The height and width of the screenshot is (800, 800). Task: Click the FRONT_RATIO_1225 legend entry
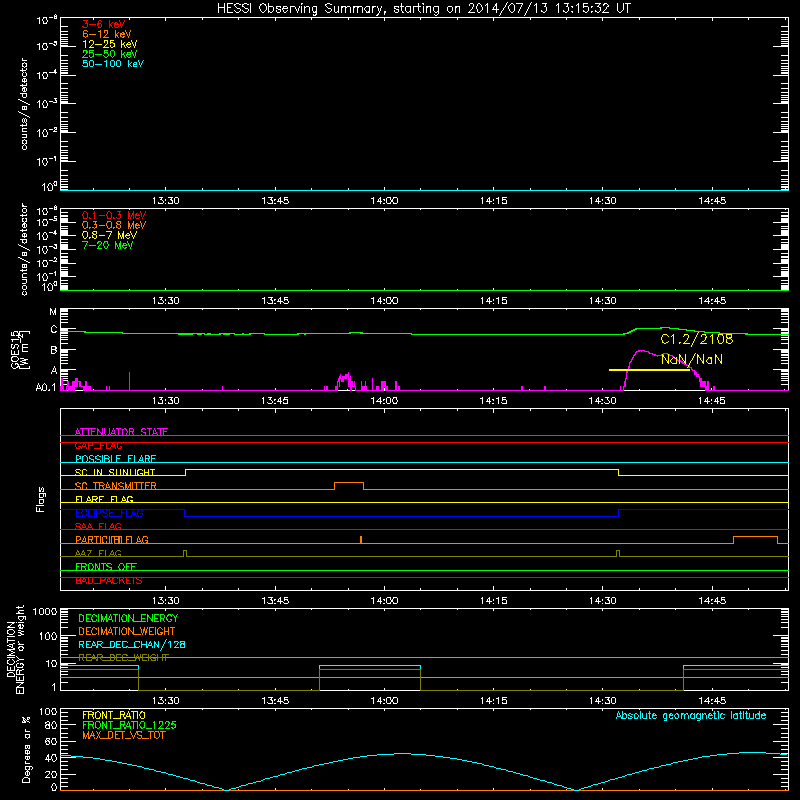point(129,725)
